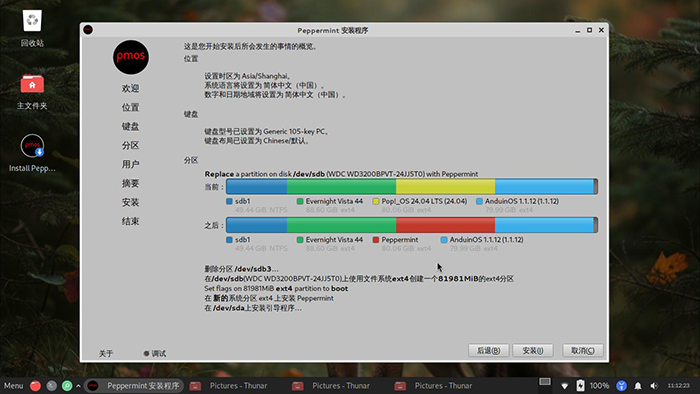Click the taskbar clock

(679, 386)
